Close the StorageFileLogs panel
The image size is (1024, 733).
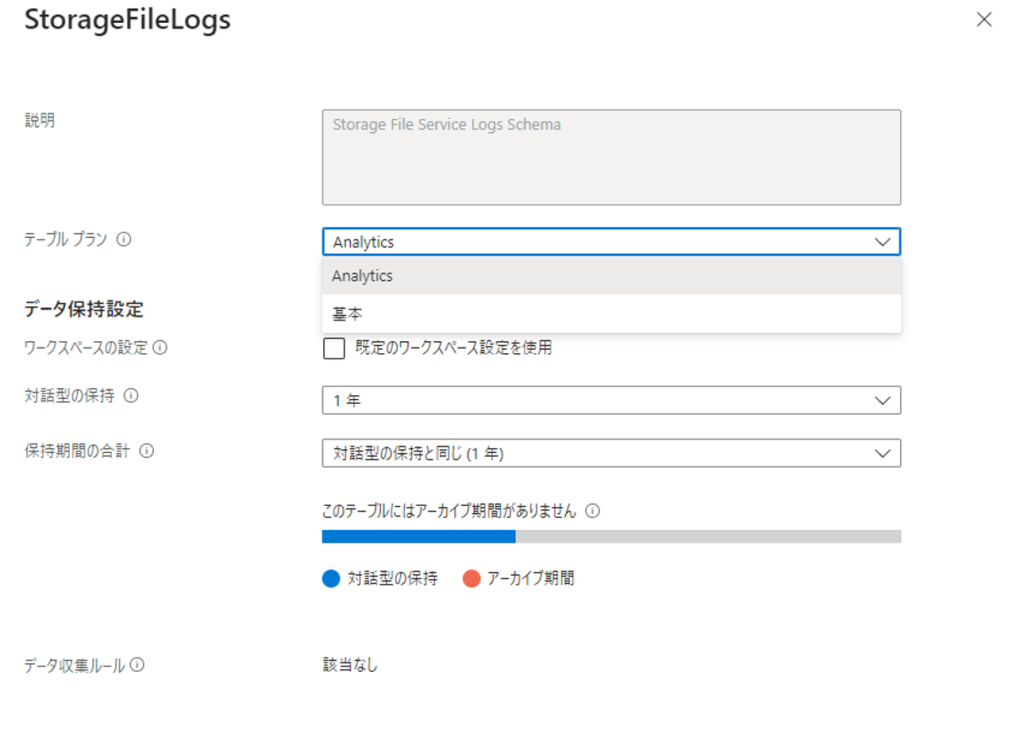[x=984, y=20]
